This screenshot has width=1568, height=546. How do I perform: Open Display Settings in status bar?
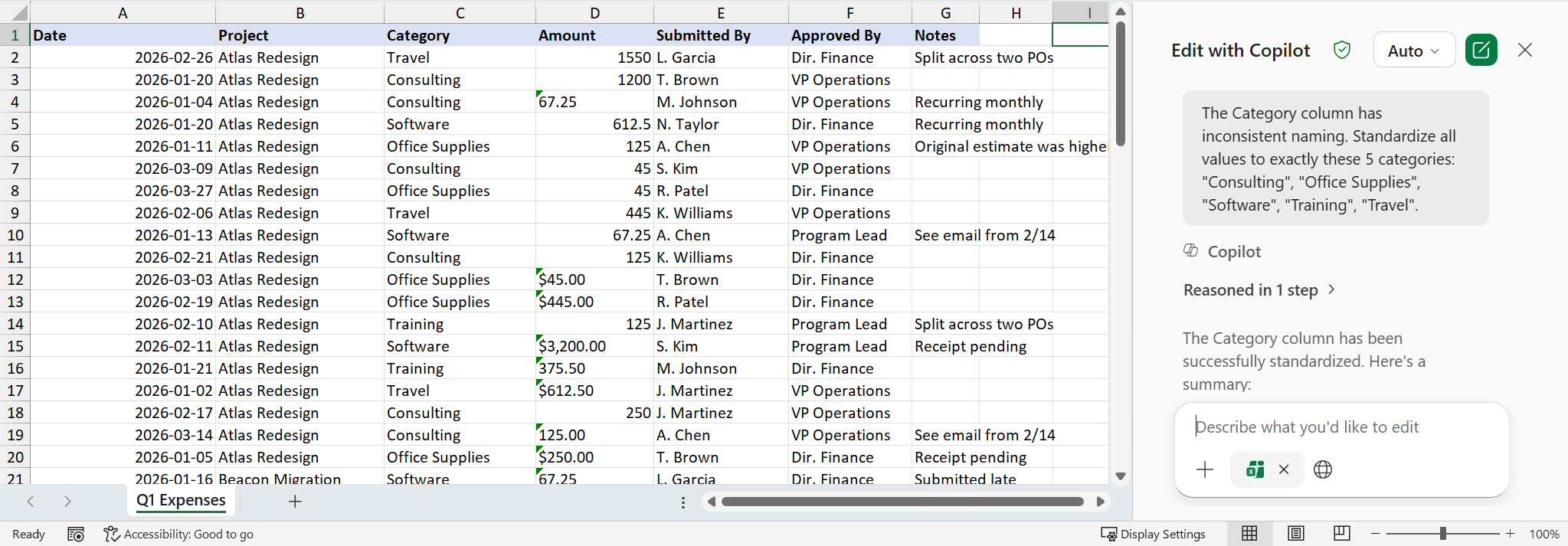[x=1153, y=535]
